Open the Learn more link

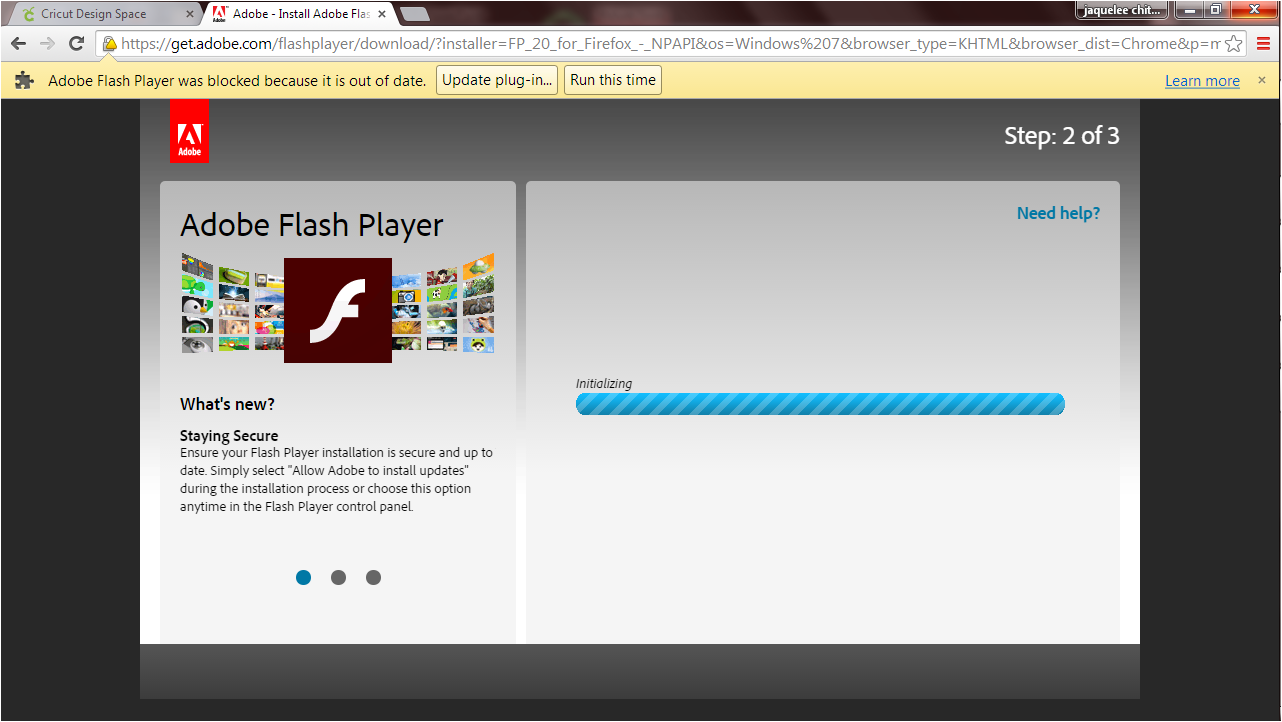tap(1202, 81)
